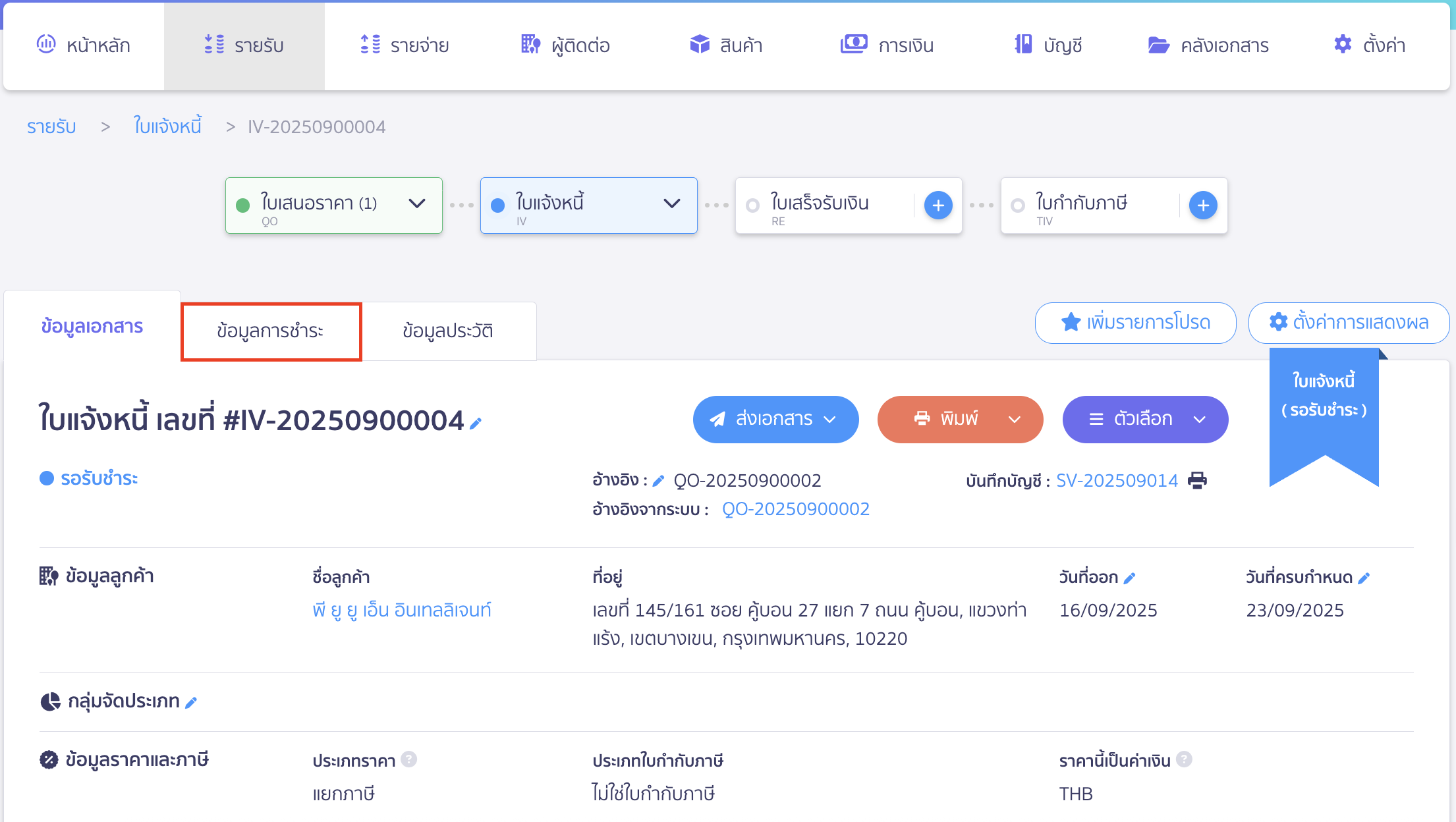Click the ตั้งค่าการแสดงผล display settings button
Viewport: 1456px width, 822px height.
click(1349, 323)
